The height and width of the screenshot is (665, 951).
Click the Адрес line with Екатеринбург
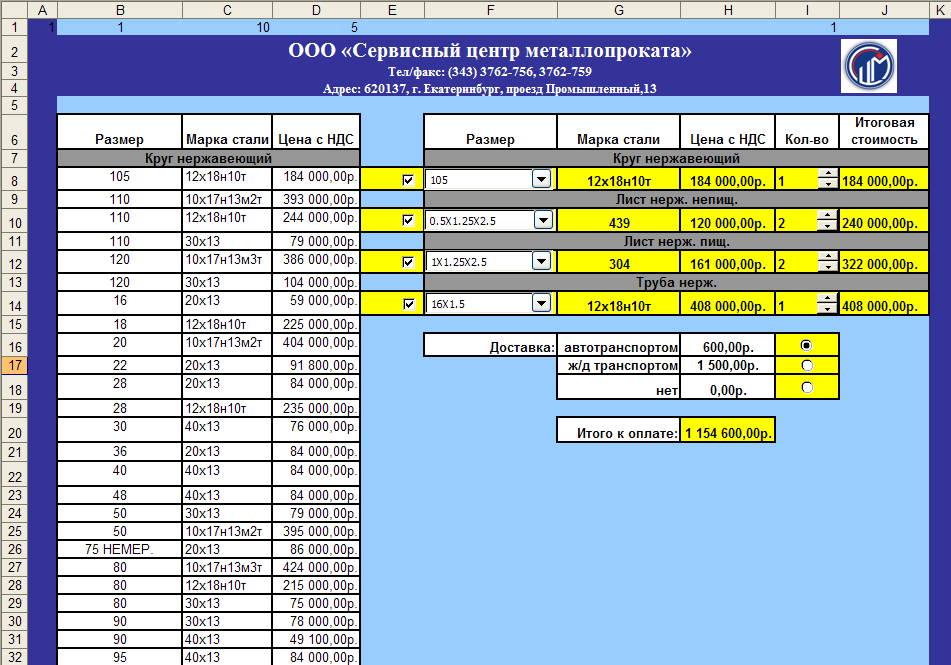[x=490, y=89]
